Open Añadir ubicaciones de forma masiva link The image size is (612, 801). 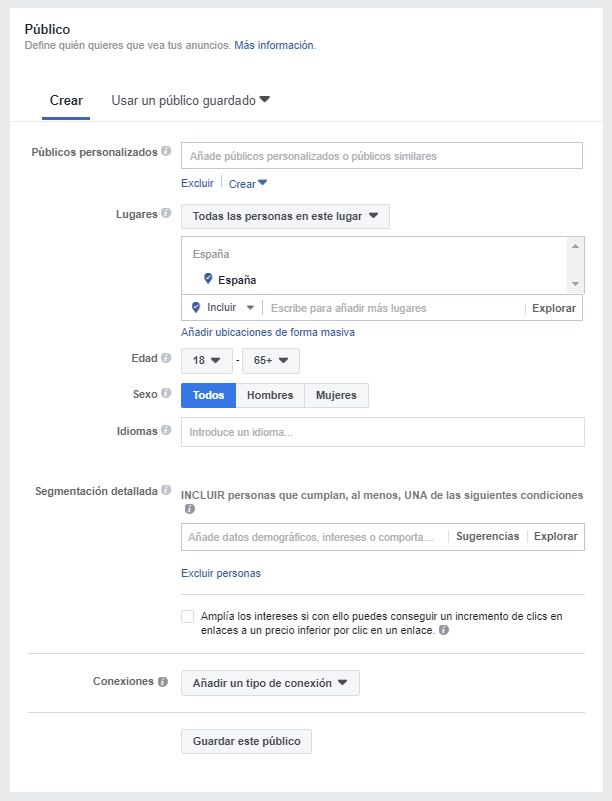268,333
